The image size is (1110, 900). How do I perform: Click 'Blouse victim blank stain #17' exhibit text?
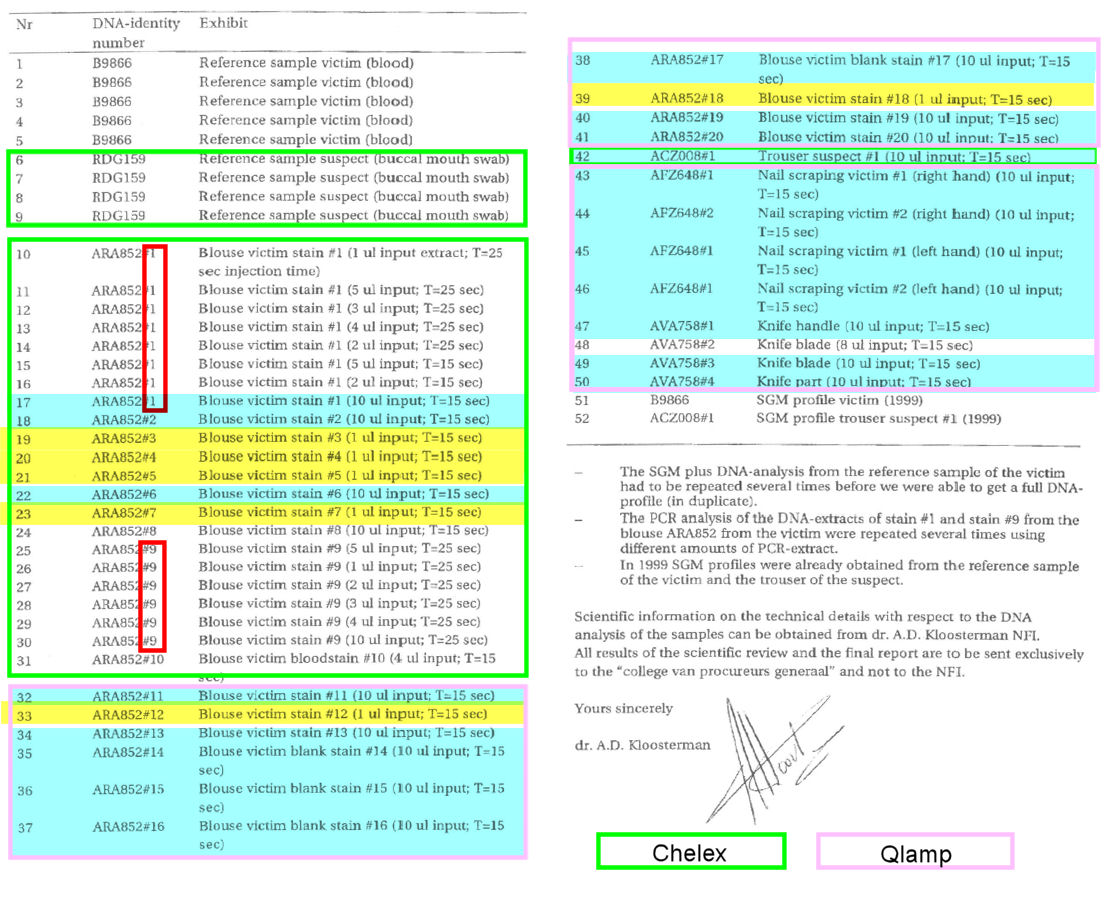coord(854,61)
